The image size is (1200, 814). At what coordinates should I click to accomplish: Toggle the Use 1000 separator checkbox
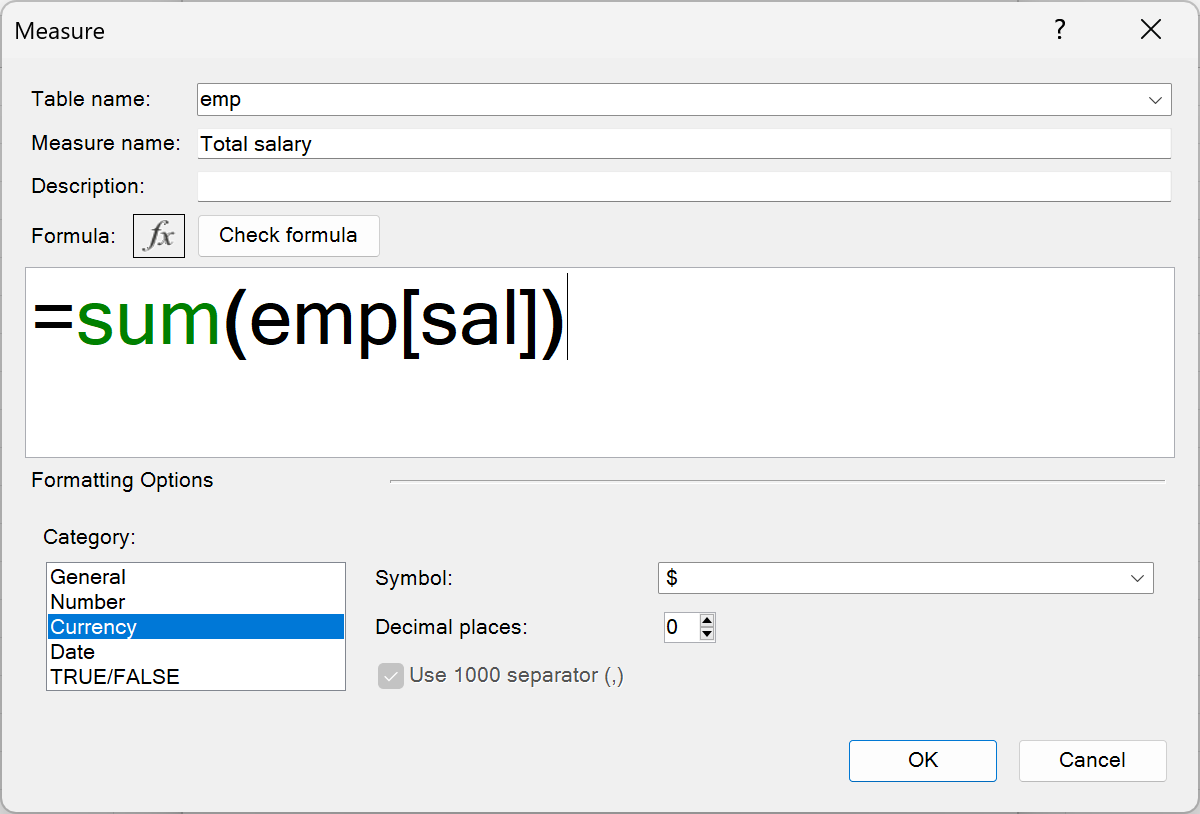click(390, 675)
